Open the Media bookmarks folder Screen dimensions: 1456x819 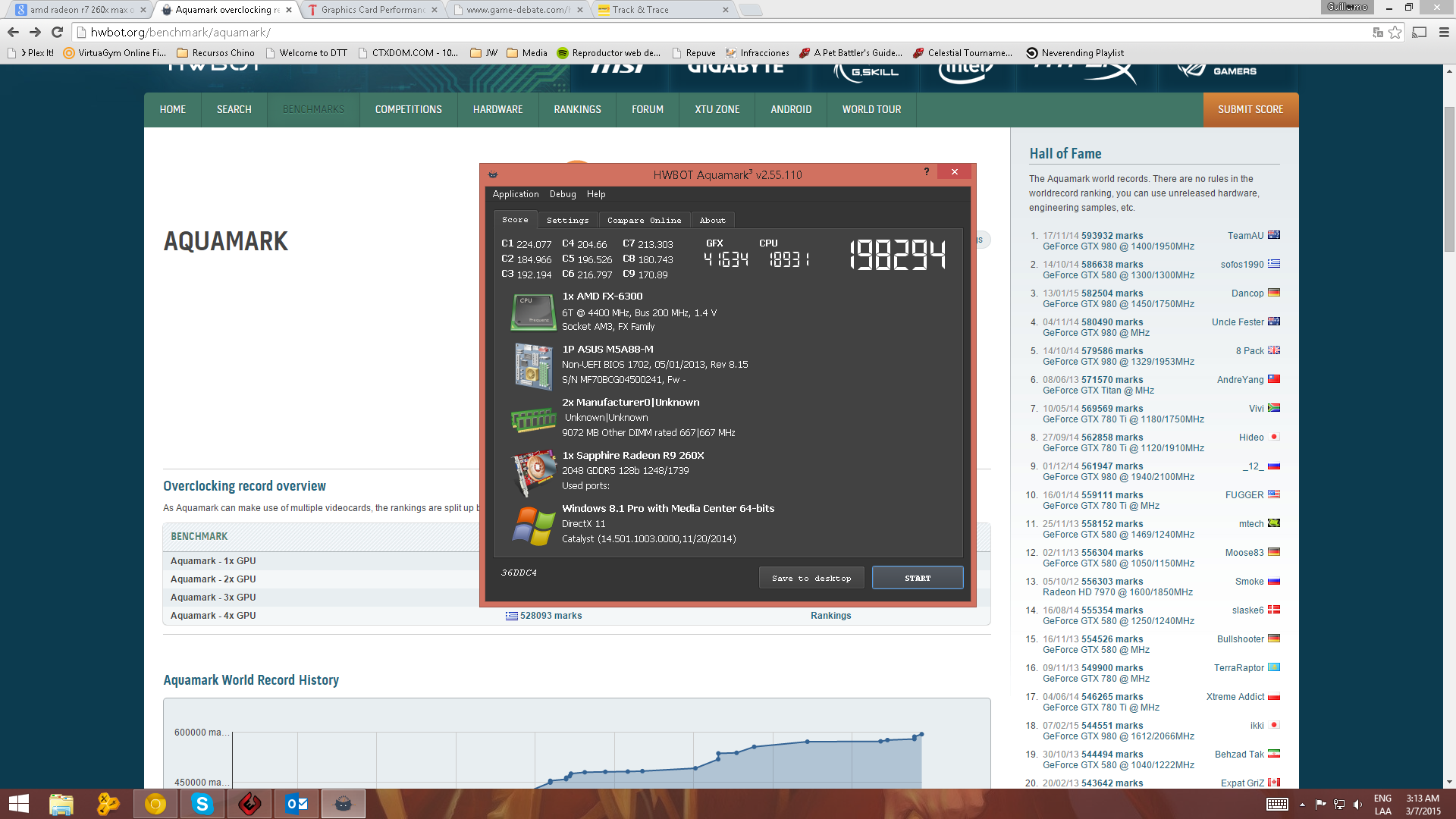527,53
